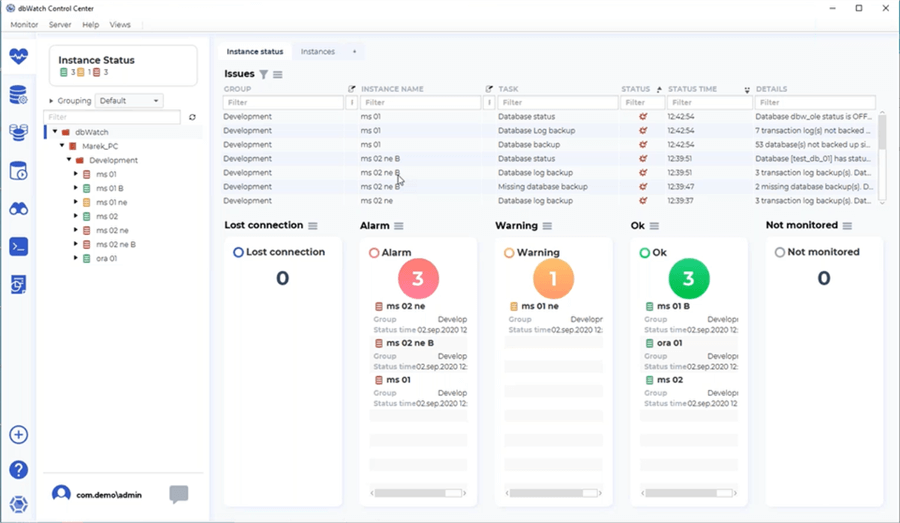Open the heartbeat monitoring view icon
900x523 pixels.
tap(18, 56)
